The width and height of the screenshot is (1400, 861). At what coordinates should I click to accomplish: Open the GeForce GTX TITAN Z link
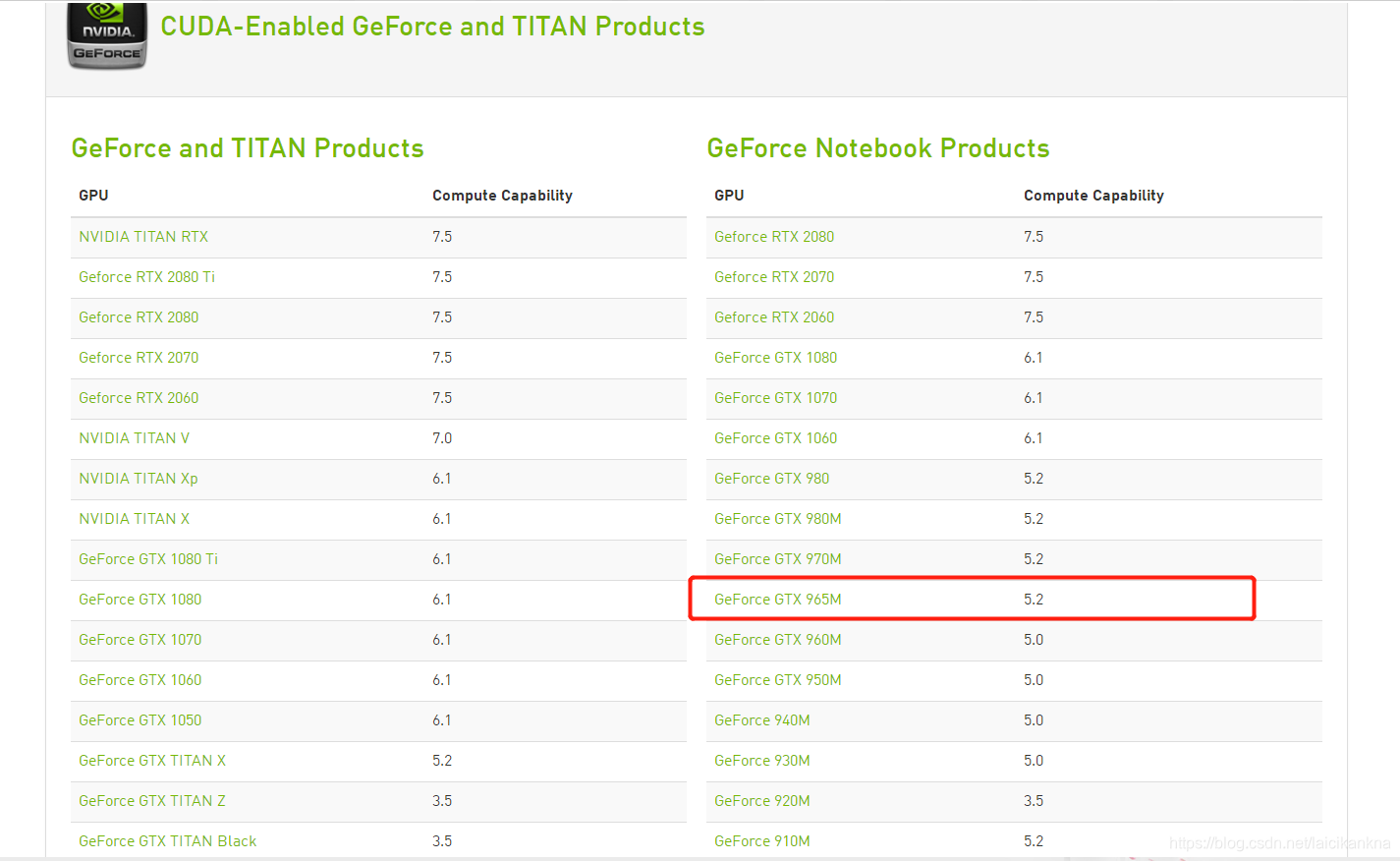(152, 801)
